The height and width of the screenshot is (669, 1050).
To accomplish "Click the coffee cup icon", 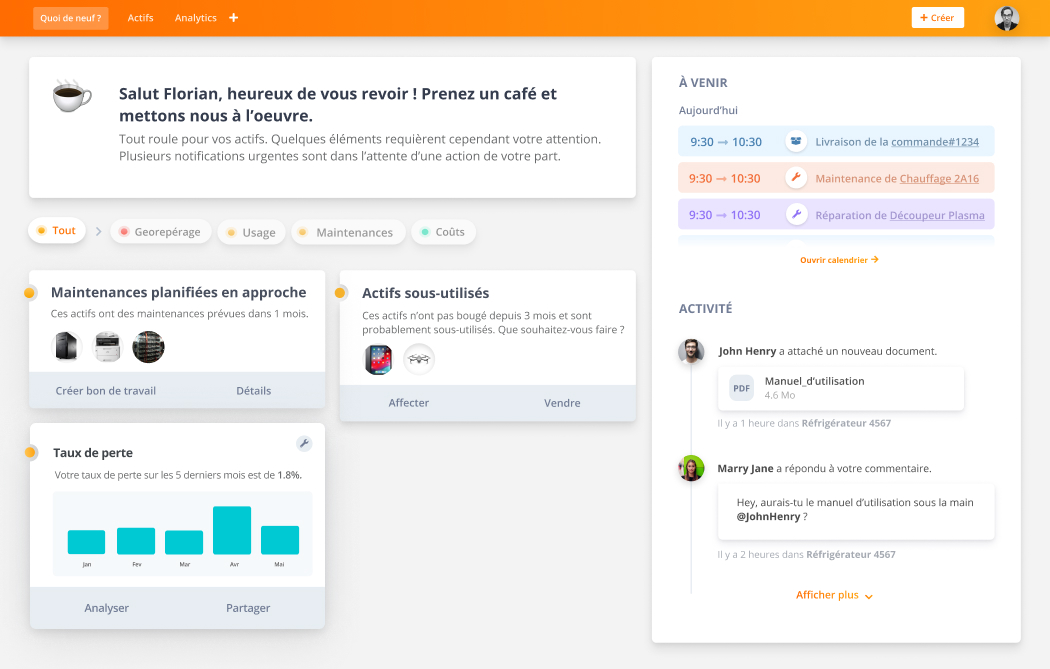I will pyautogui.click(x=72, y=96).
